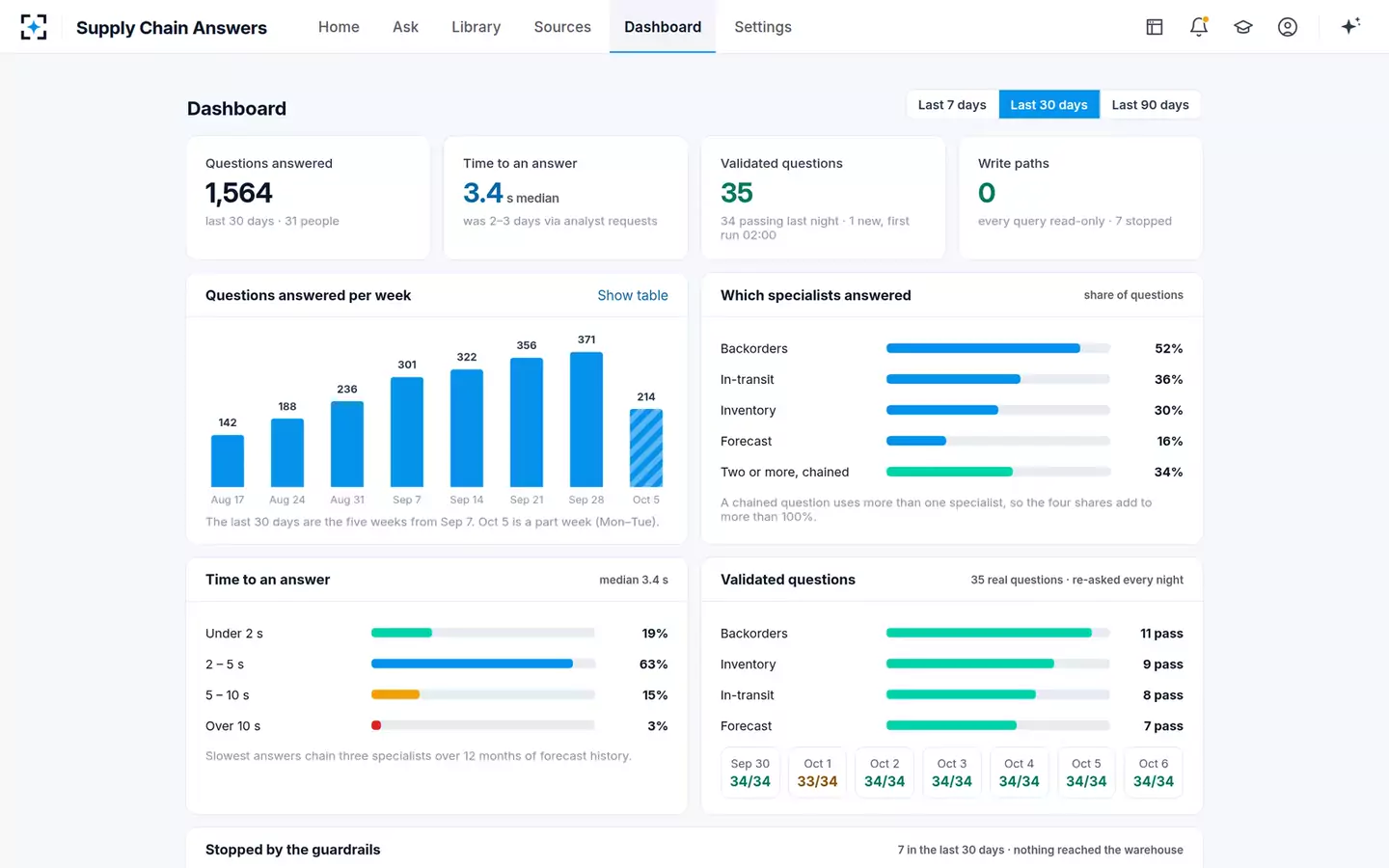Click the Supply Chain Answers logo icon
This screenshot has height=868, width=1389.
click(x=34, y=27)
